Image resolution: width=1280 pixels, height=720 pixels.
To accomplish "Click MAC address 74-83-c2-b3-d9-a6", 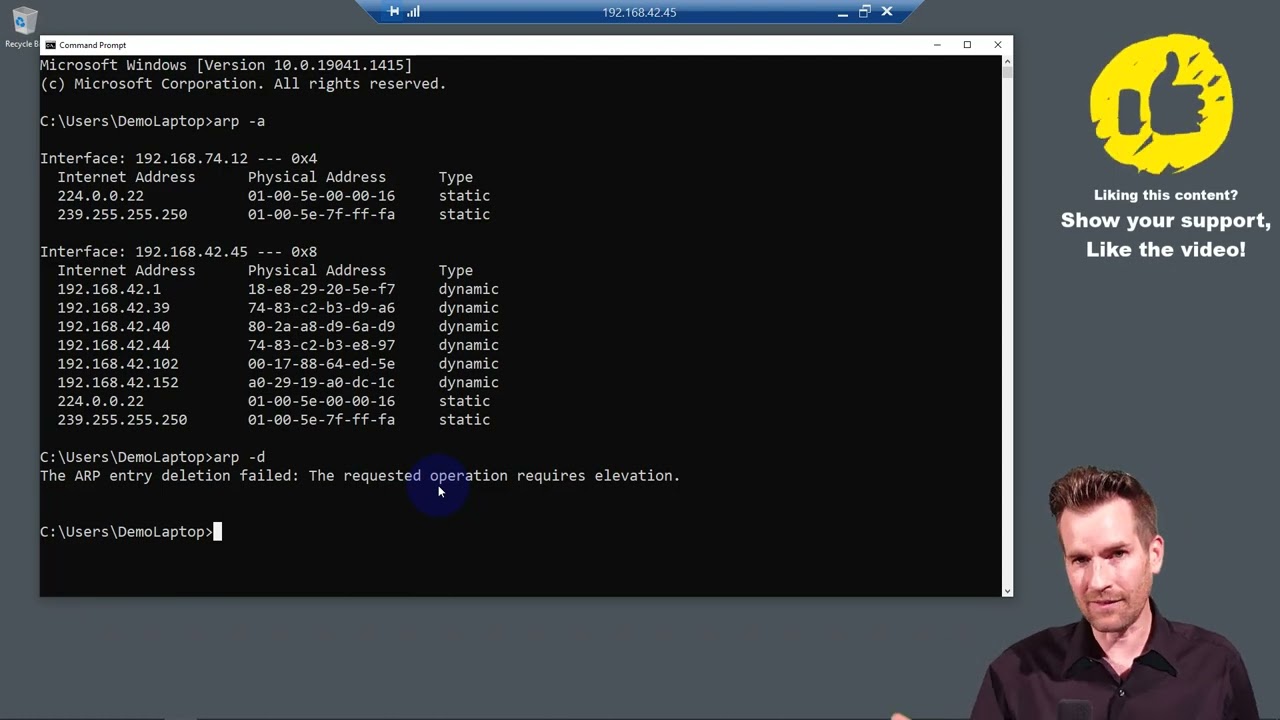I will click(321, 308).
